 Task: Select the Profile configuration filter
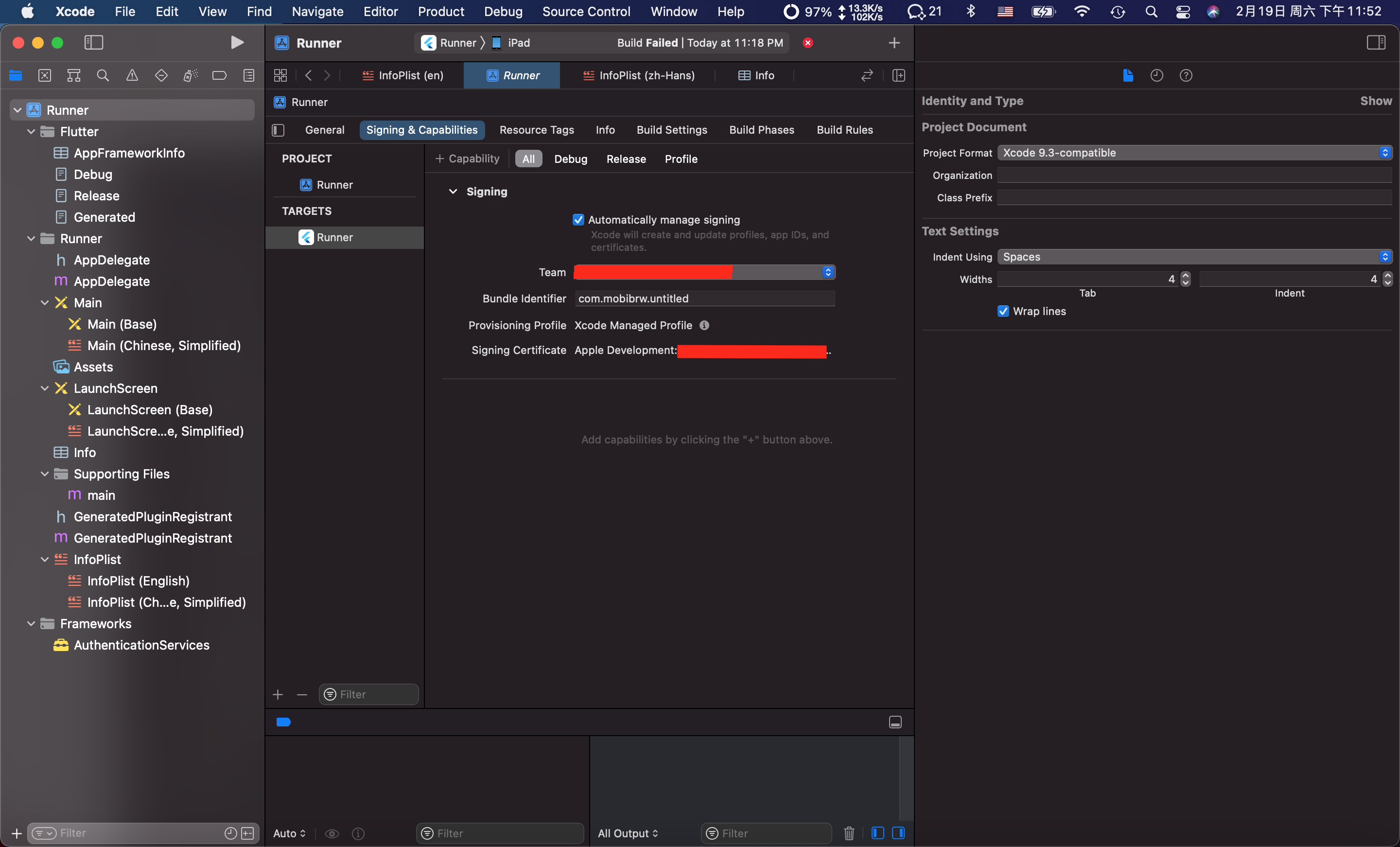click(681, 159)
